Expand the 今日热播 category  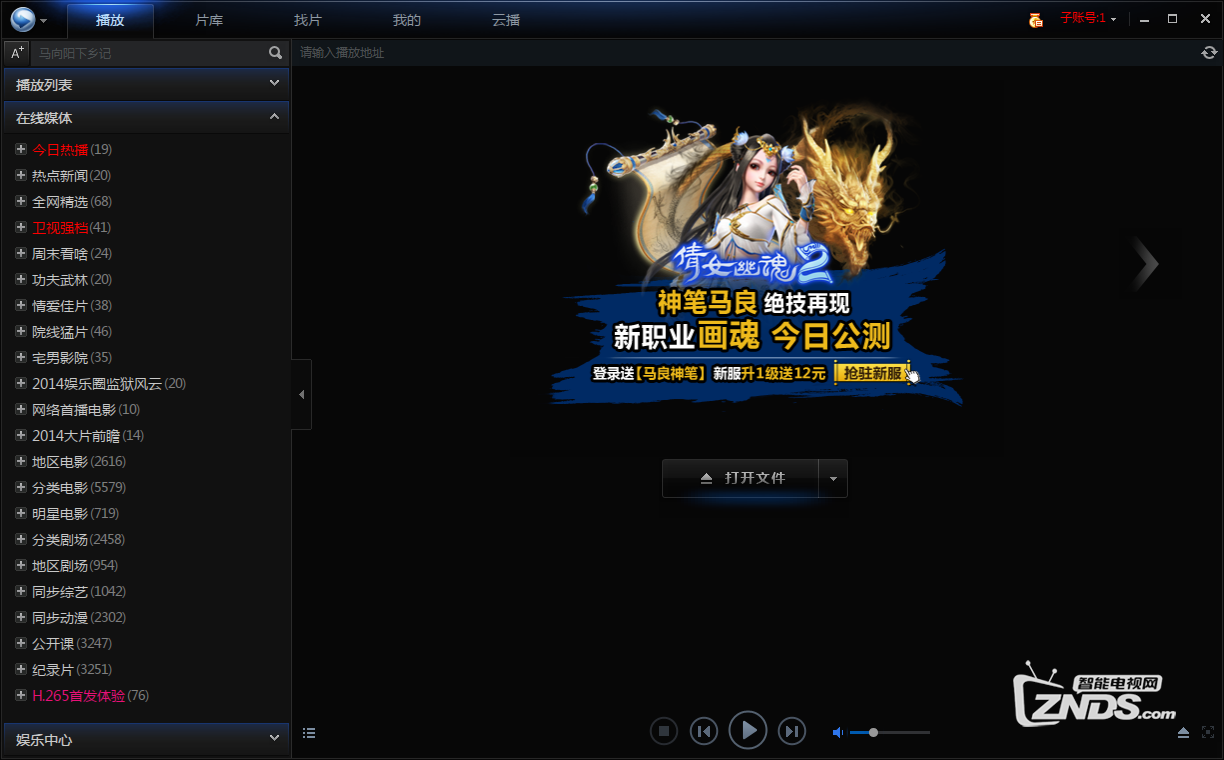tap(21, 149)
